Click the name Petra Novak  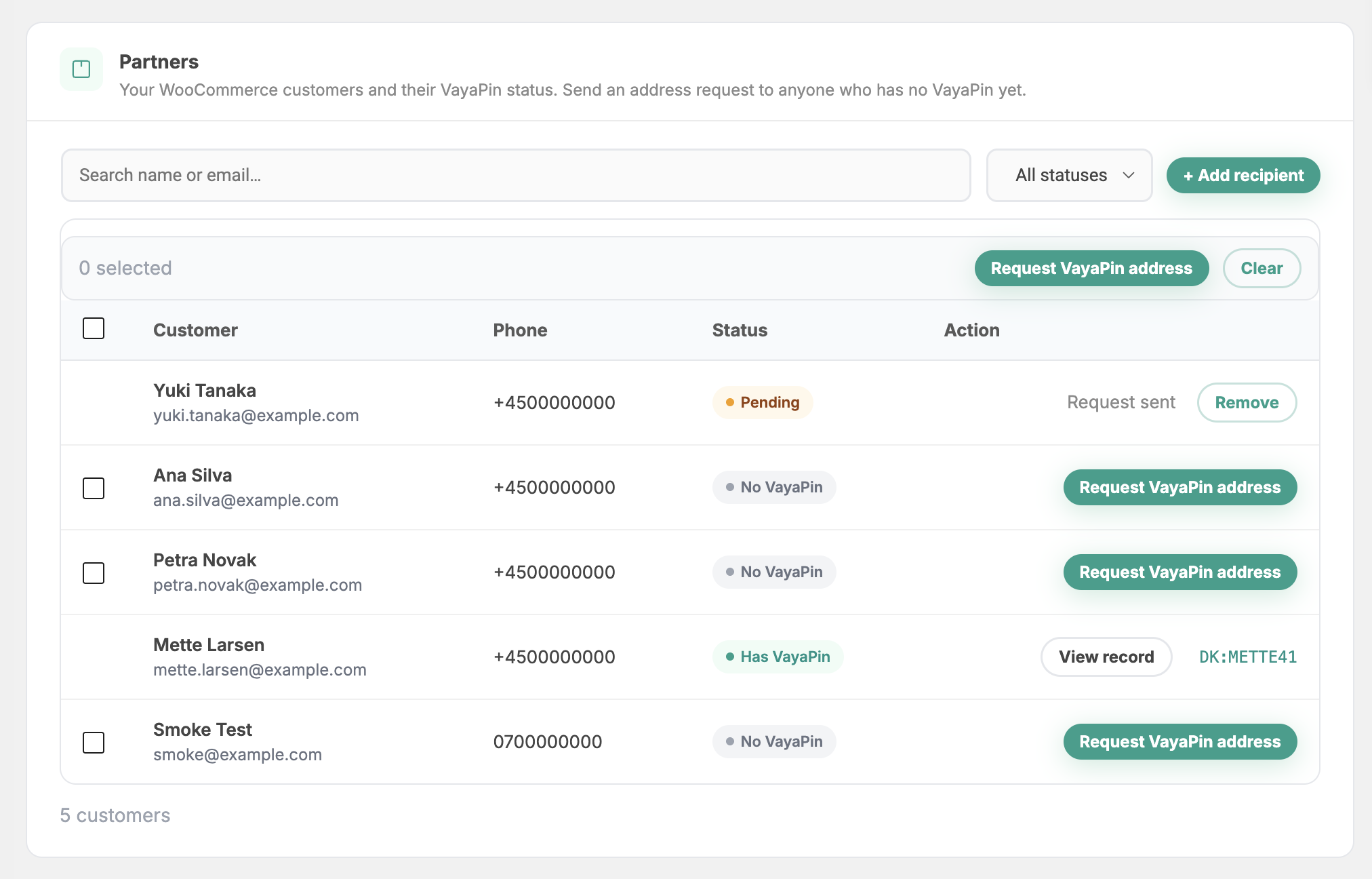pos(205,560)
